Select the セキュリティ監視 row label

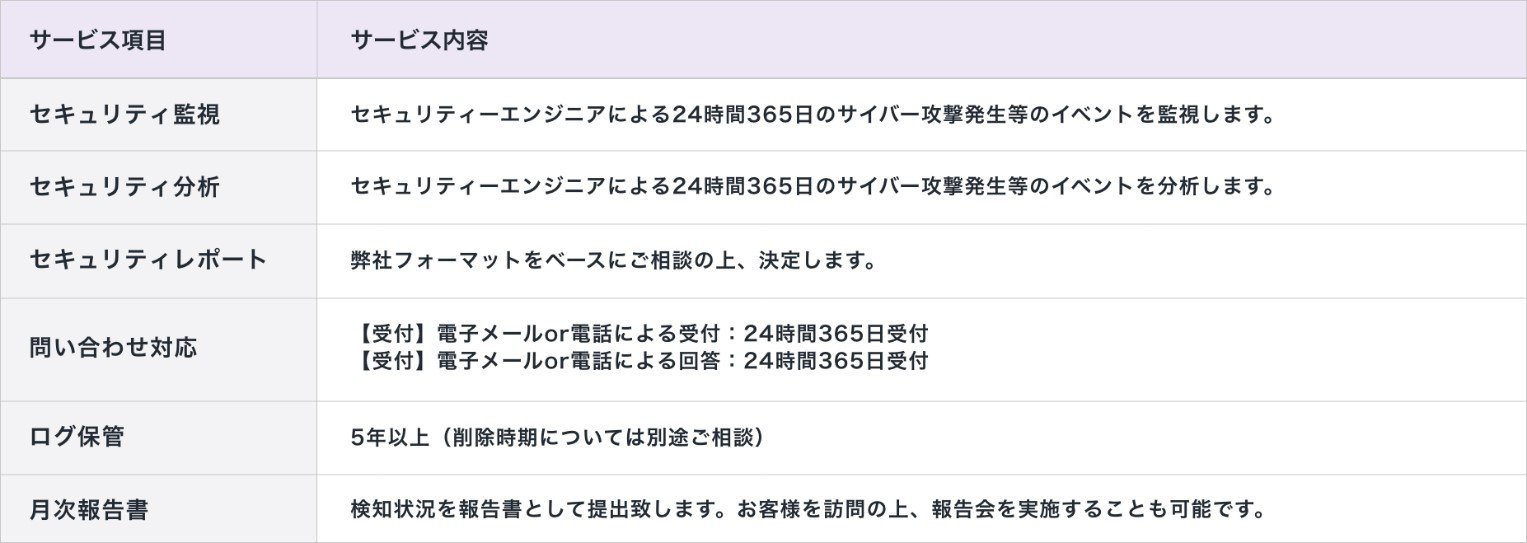[x=125, y=114]
